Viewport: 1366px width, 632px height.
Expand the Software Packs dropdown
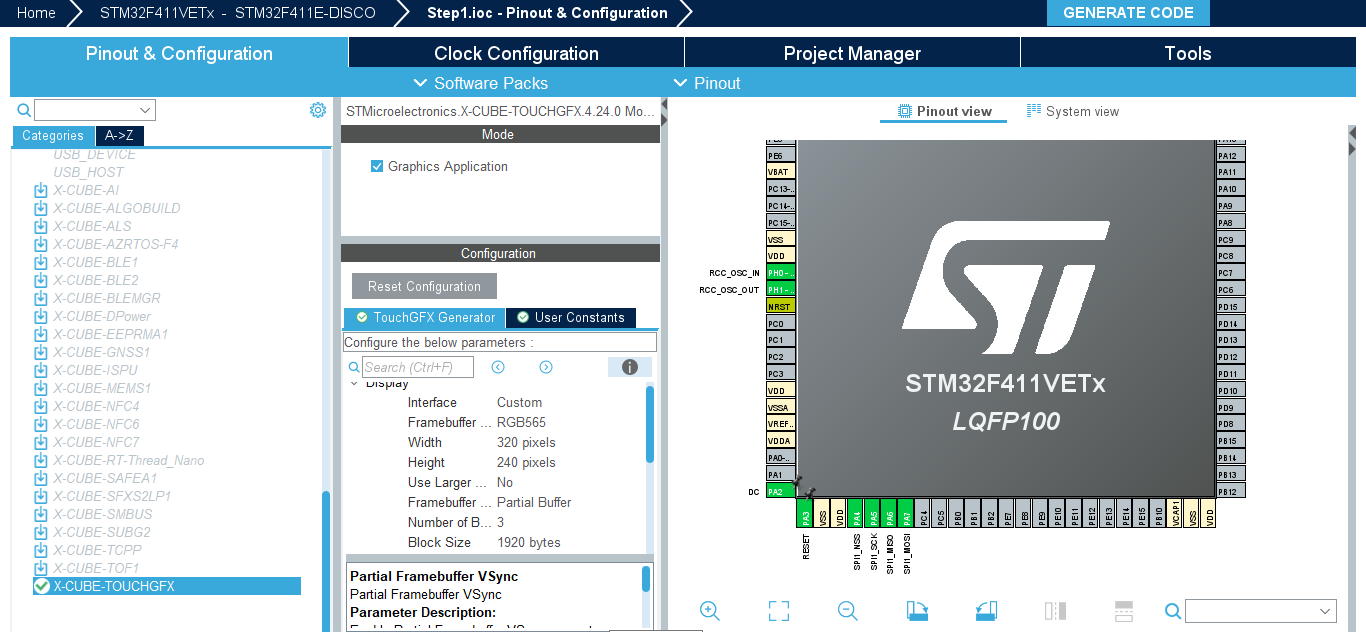[x=481, y=83]
